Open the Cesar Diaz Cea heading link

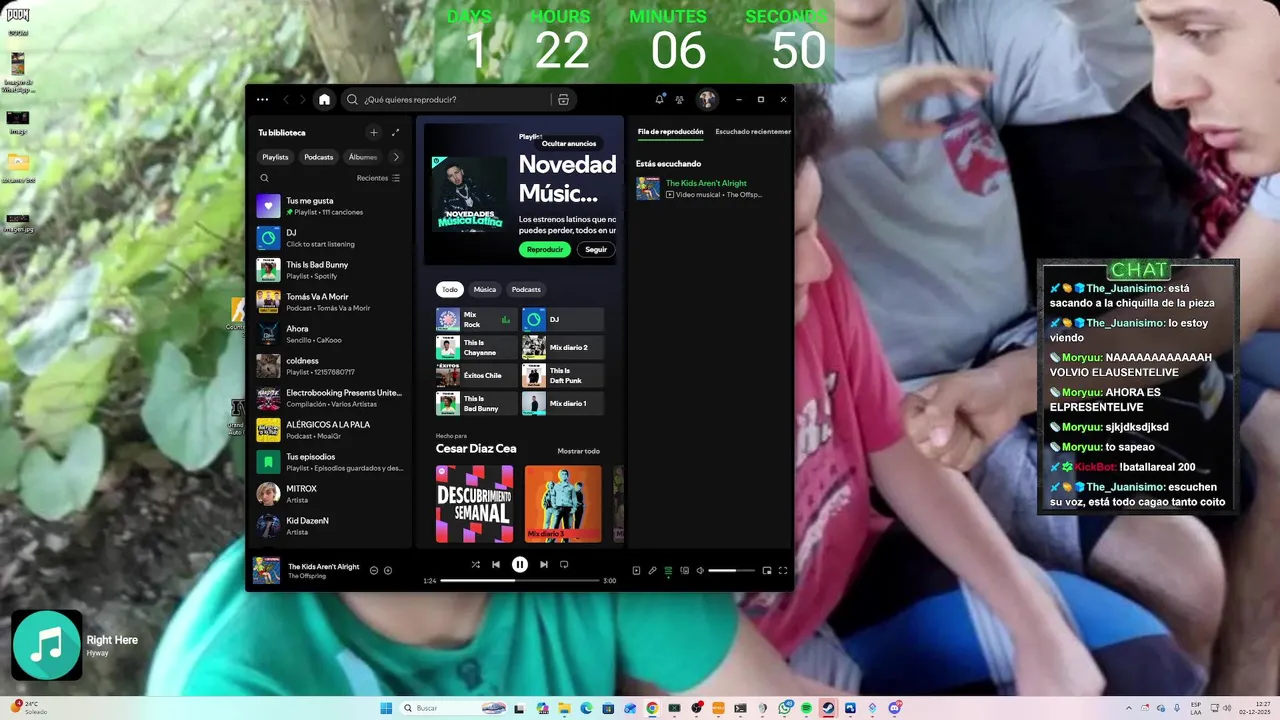click(x=476, y=449)
